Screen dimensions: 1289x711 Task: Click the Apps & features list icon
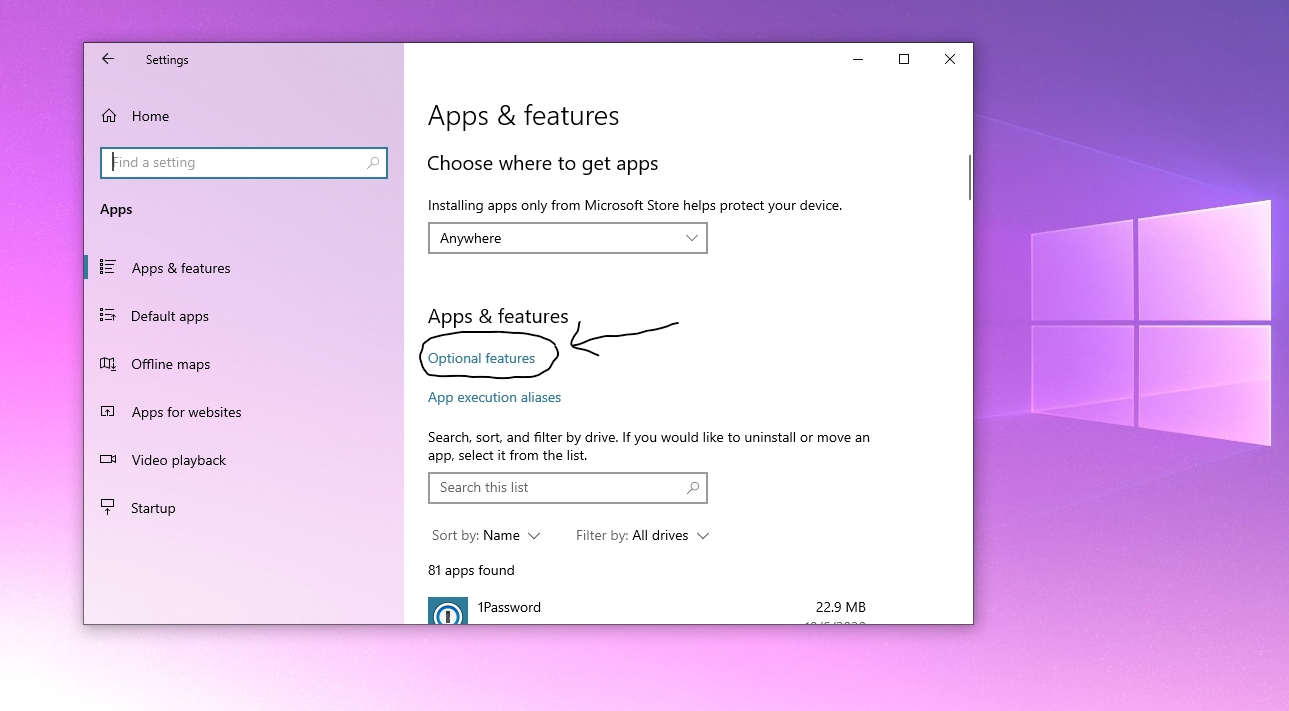[108, 267]
